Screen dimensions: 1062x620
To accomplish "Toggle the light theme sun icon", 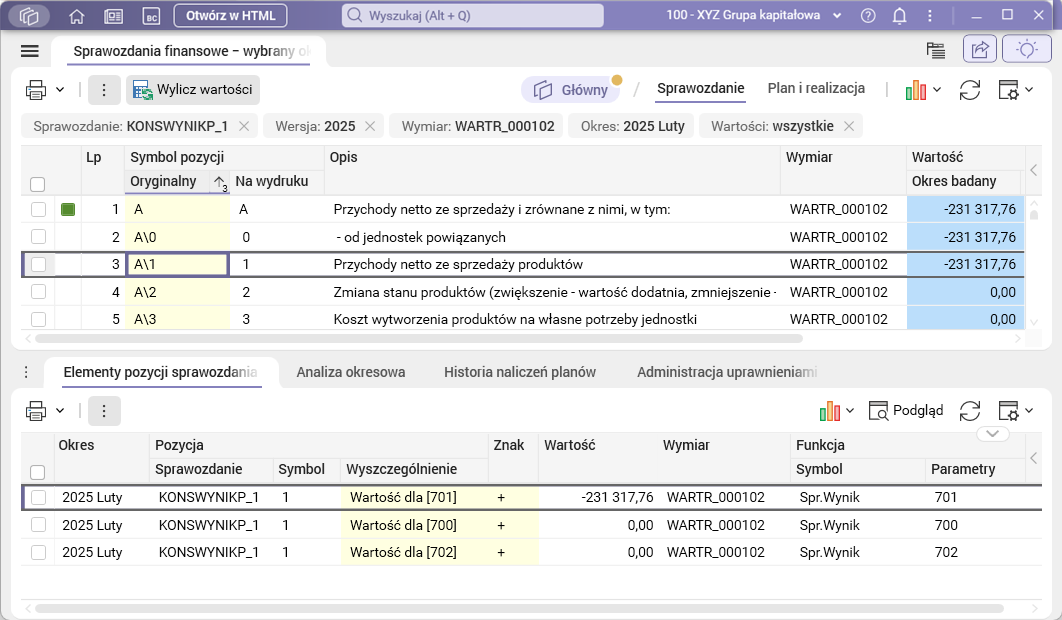I will point(1026,50).
